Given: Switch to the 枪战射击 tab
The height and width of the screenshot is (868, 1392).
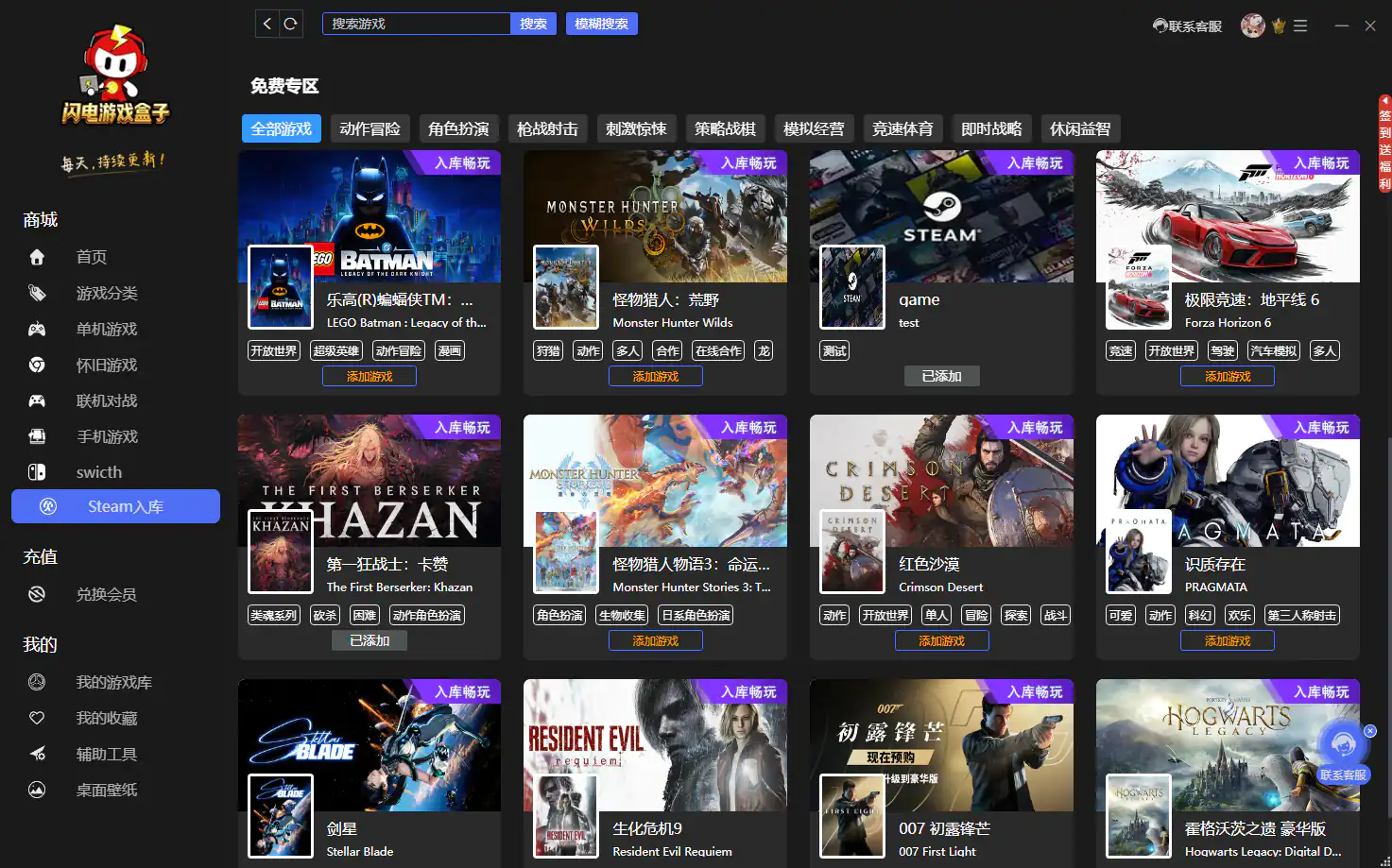Looking at the screenshot, I should [547, 128].
